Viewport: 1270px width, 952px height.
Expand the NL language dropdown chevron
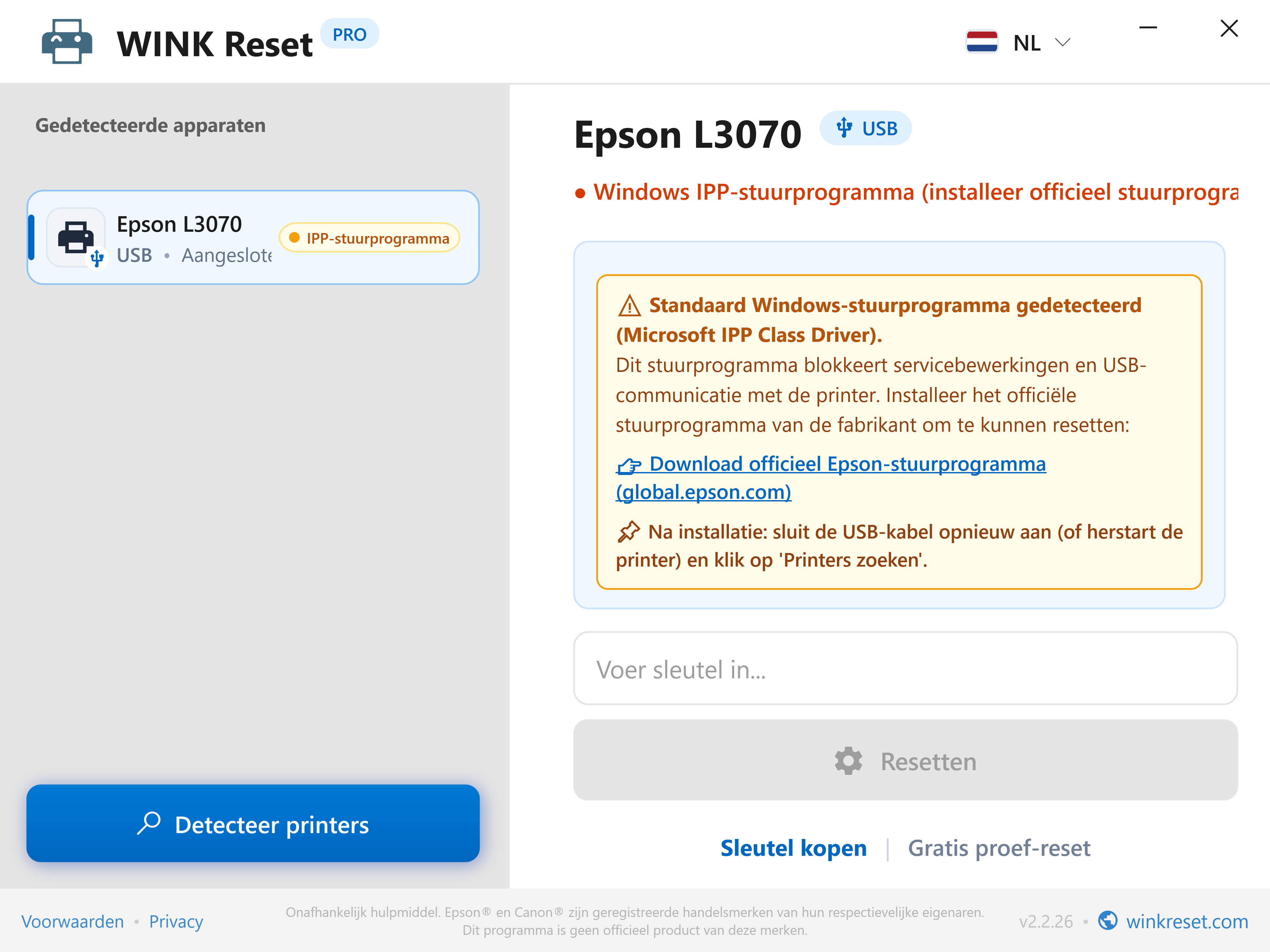(1063, 42)
